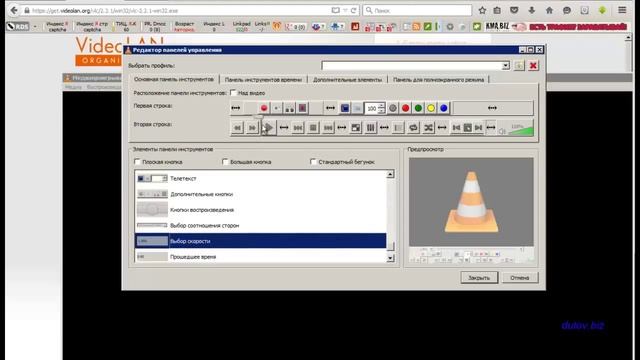Click the 'Отмена' button
640x360 pixels.
[x=520, y=278]
